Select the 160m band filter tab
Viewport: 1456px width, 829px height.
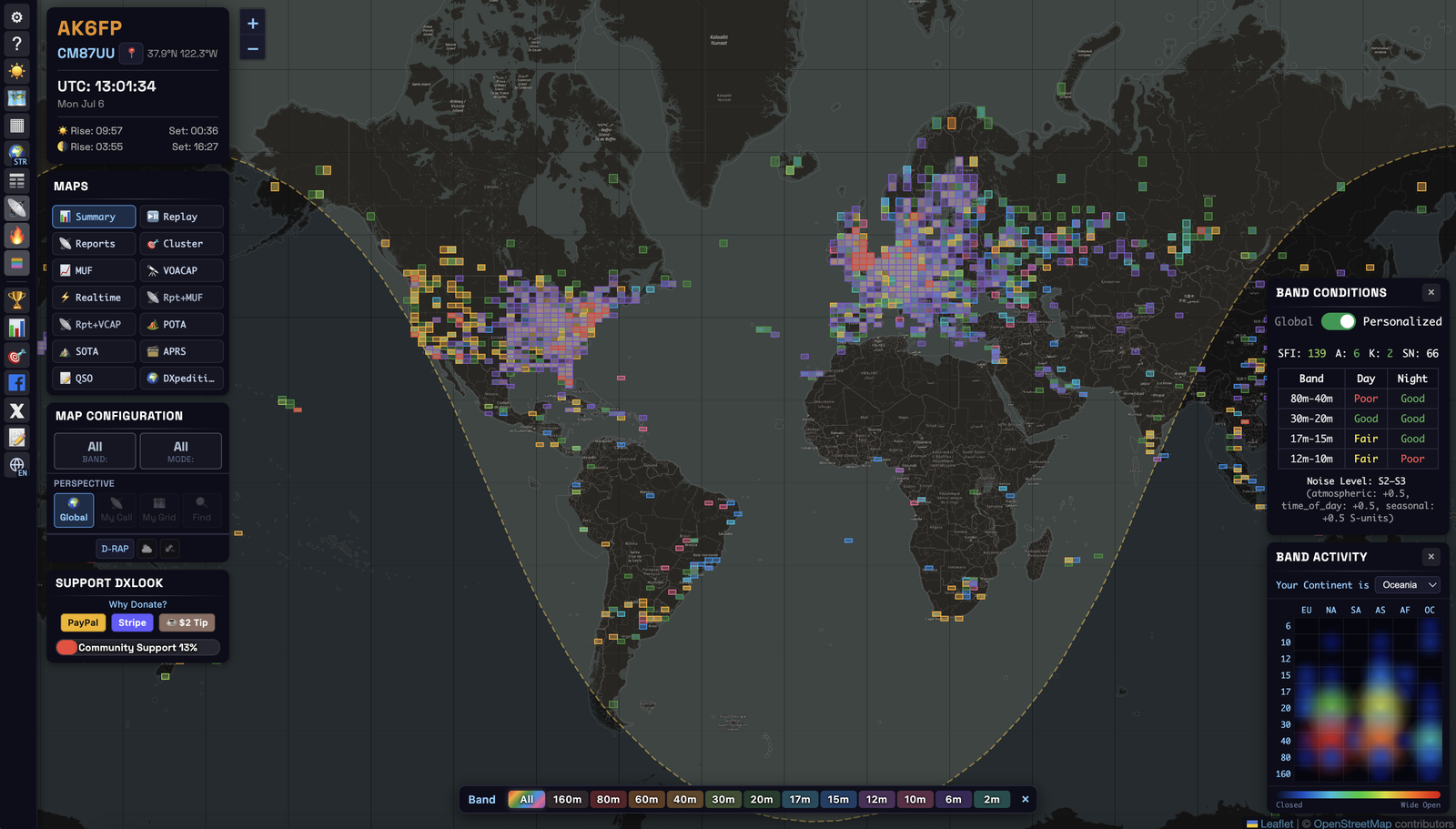pyautogui.click(x=567, y=800)
